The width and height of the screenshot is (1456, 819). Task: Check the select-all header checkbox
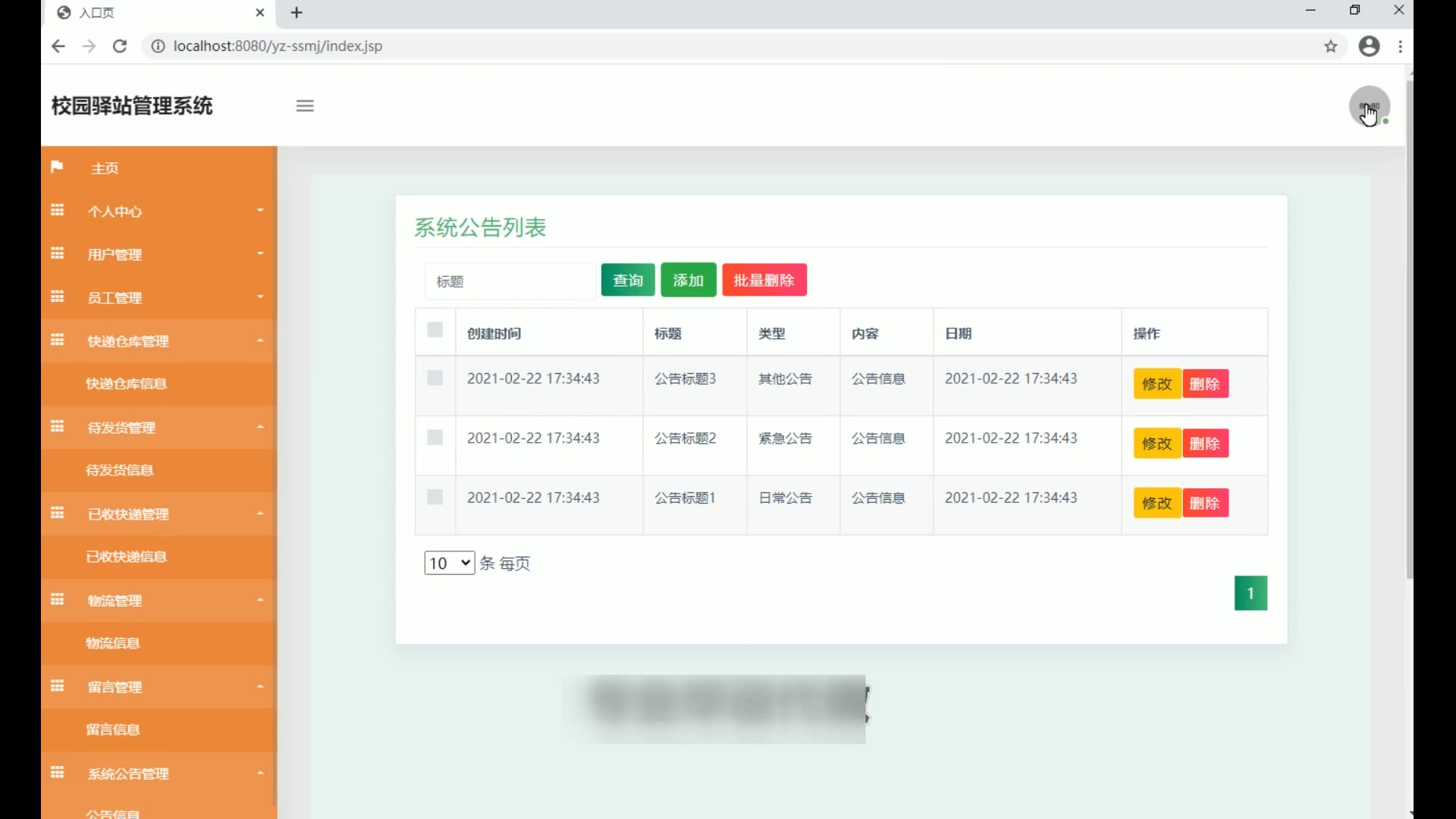(x=435, y=330)
